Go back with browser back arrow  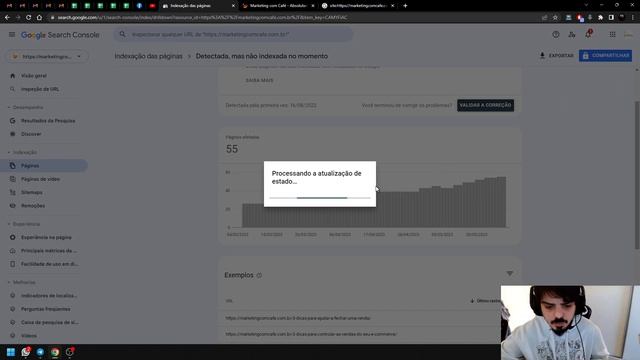(x=7, y=18)
